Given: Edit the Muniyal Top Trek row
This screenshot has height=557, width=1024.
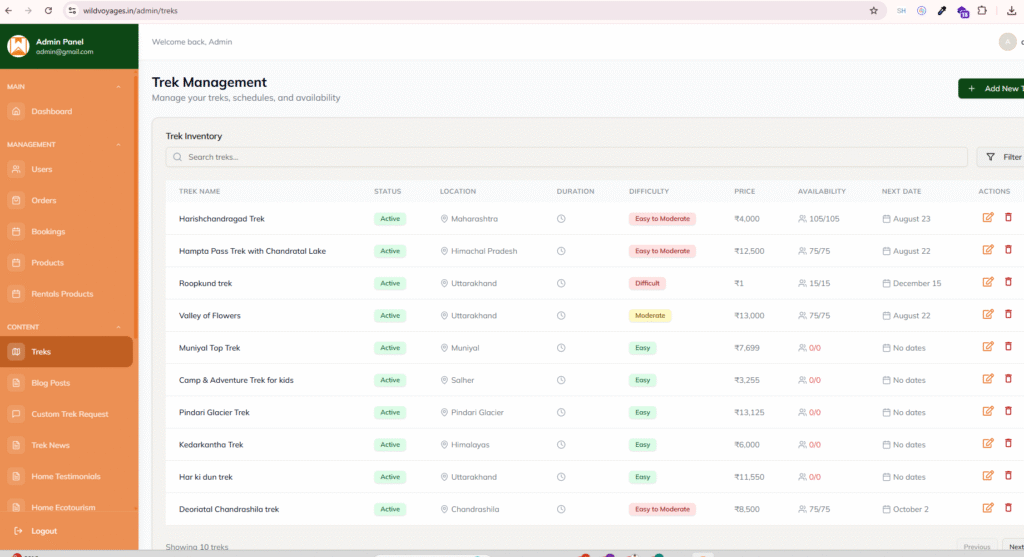Looking at the screenshot, I should point(987,347).
